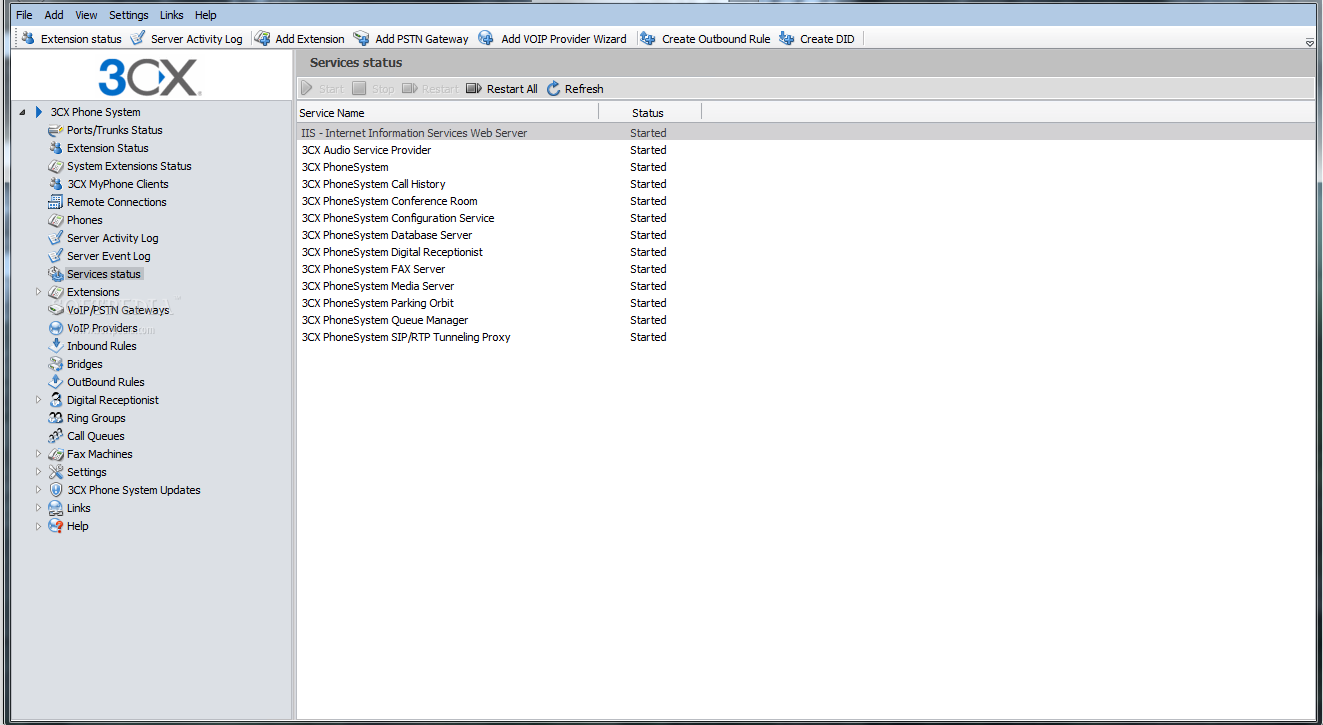Click the Settings wrench icon in tree

point(56,472)
